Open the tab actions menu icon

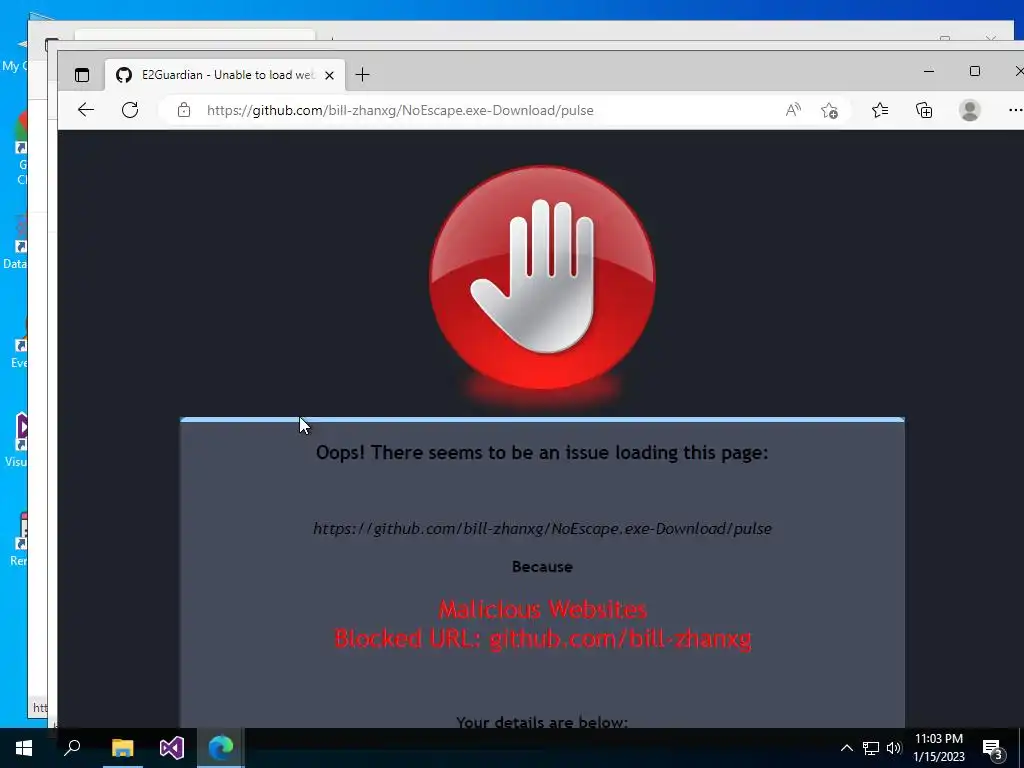click(82, 75)
